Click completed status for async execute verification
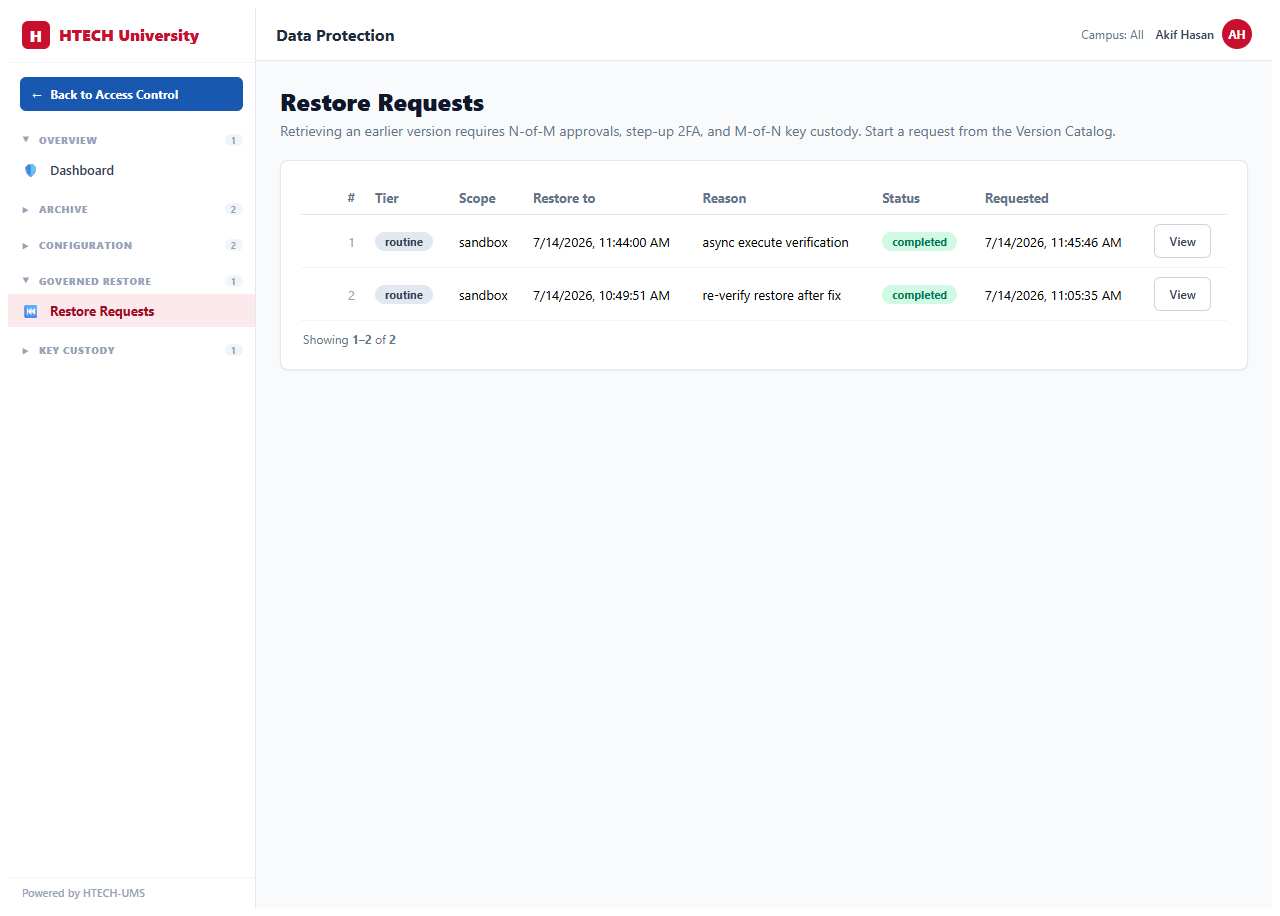 click(x=919, y=242)
